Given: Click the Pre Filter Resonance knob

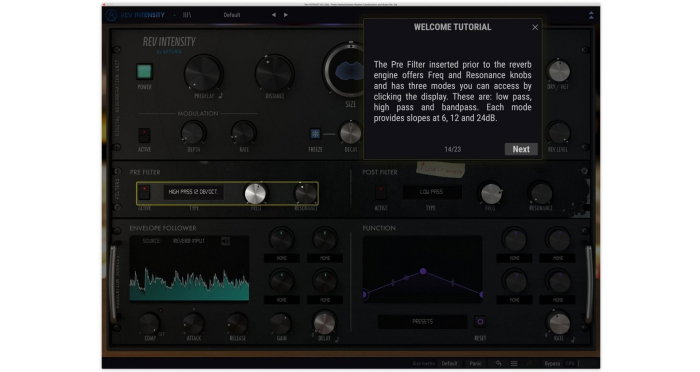Looking at the screenshot, I should tap(306, 194).
